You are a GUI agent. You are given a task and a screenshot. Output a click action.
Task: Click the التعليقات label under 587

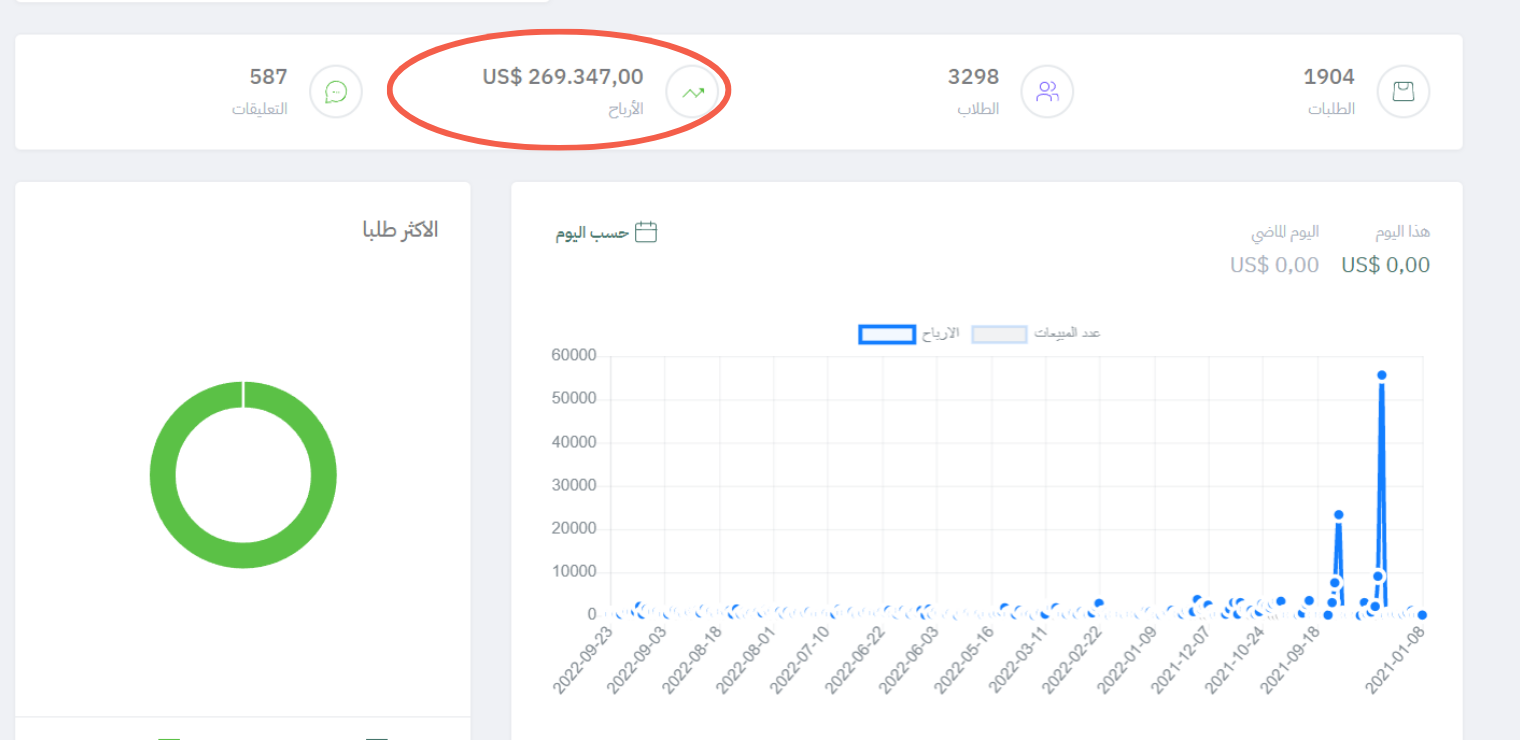[x=264, y=109]
